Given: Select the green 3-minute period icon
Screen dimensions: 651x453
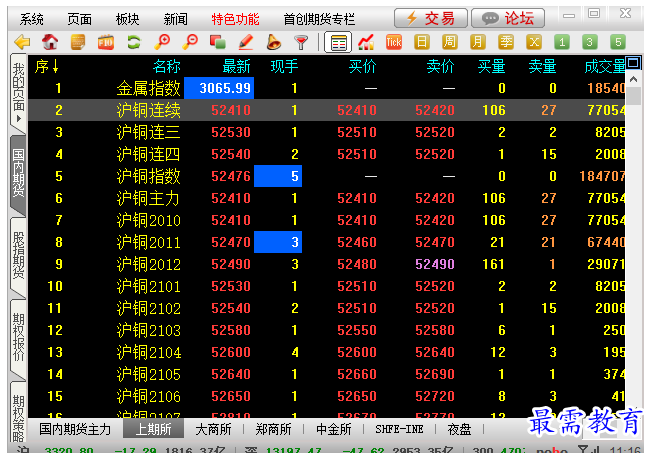Looking at the screenshot, I should [x=590, y=42].
